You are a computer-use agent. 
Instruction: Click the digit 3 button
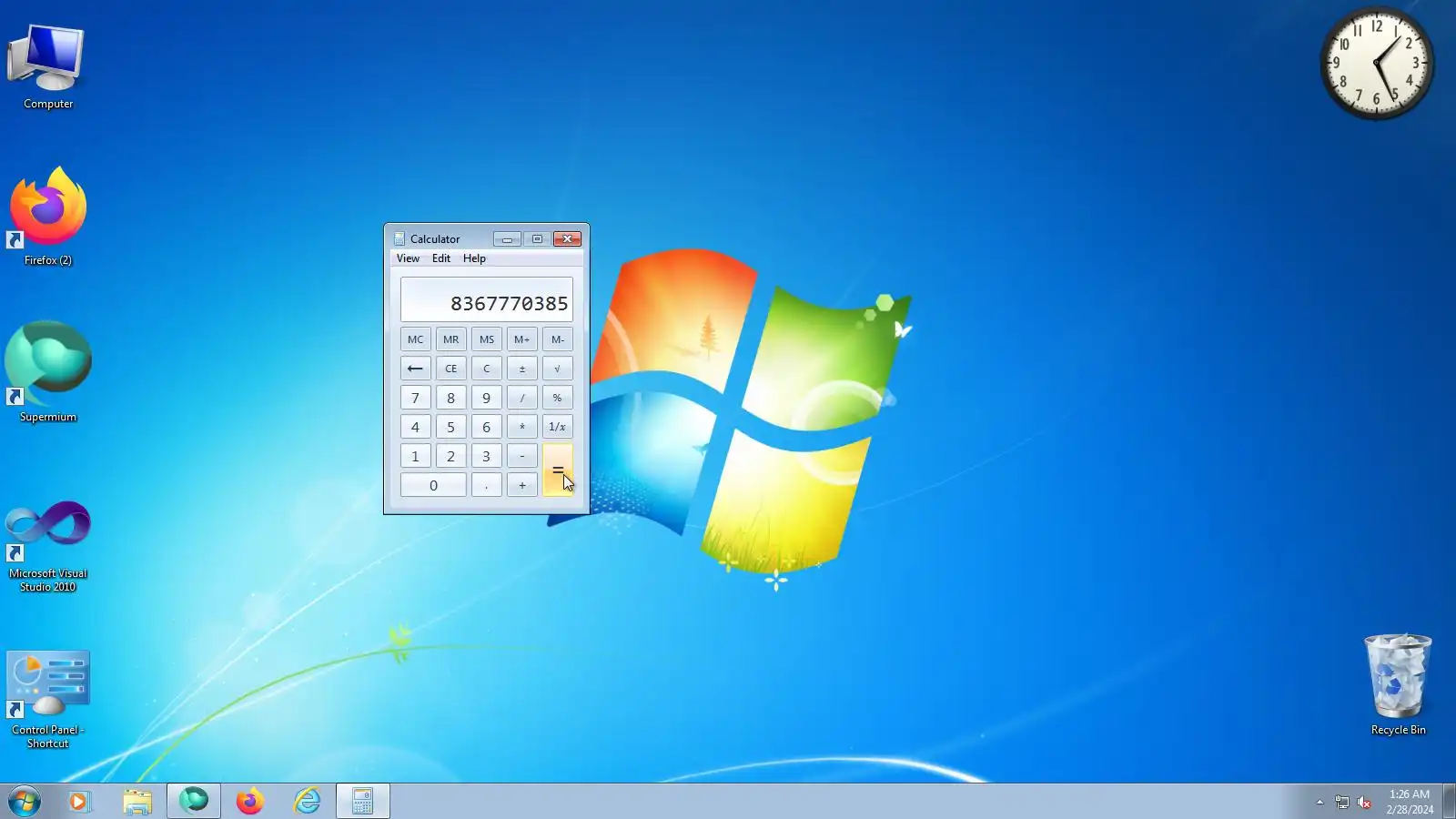[487, 456]
